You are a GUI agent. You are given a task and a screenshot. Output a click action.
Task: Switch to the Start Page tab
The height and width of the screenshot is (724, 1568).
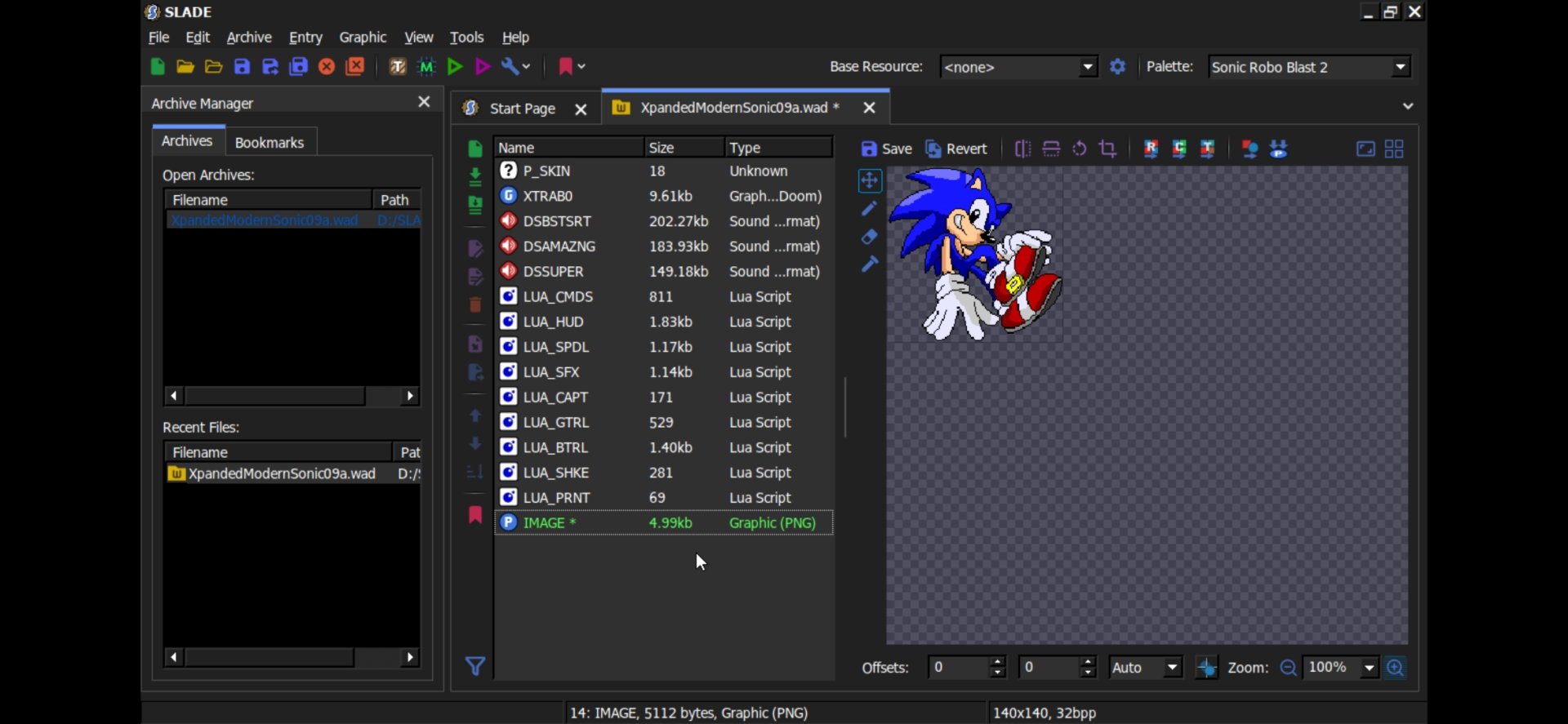point(522,109)
